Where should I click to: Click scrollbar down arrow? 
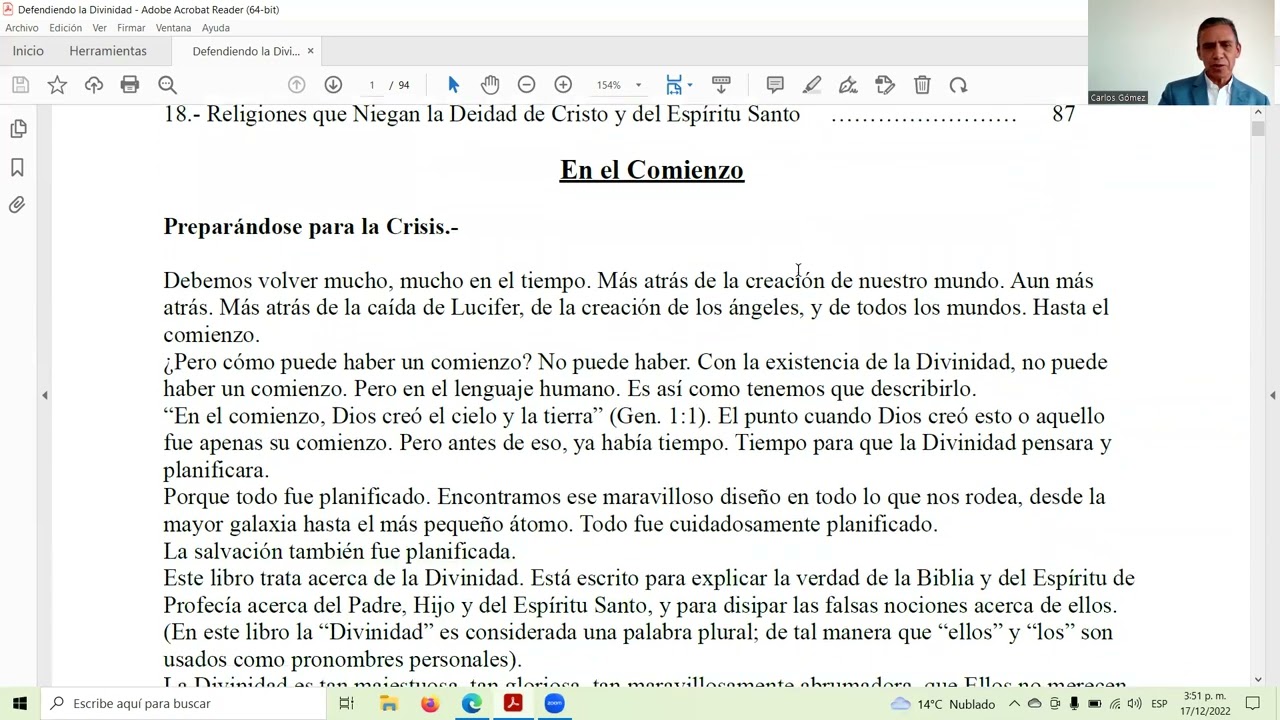(x=1258, y=679)
